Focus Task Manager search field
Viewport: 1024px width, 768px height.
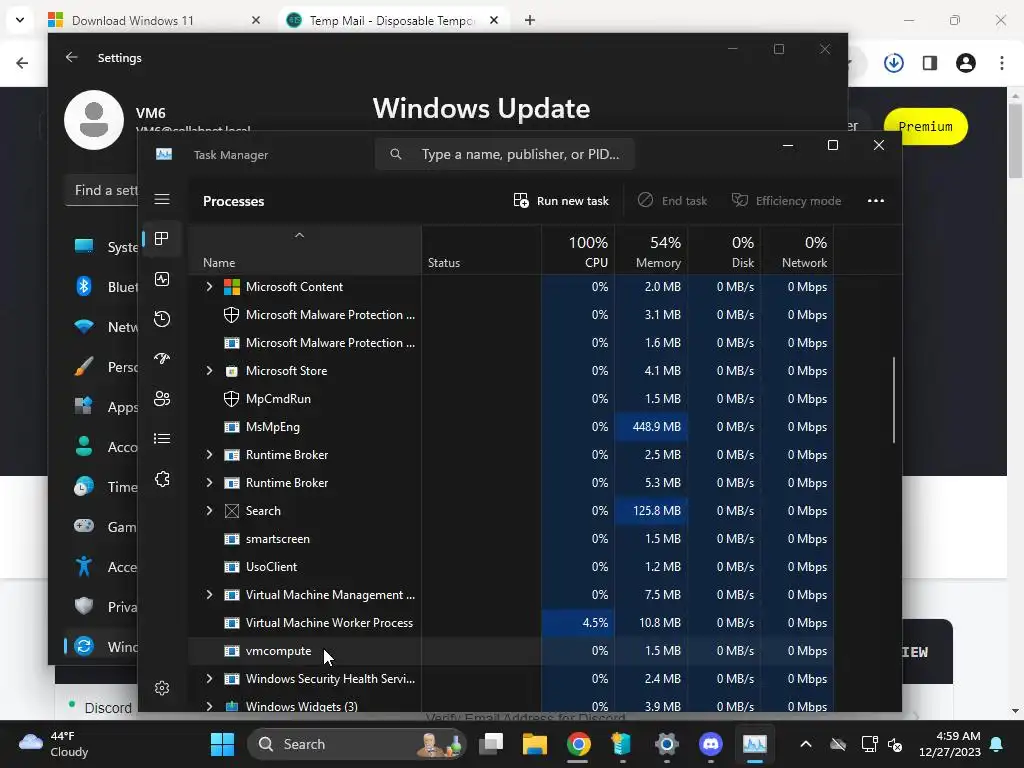[504, 154]
